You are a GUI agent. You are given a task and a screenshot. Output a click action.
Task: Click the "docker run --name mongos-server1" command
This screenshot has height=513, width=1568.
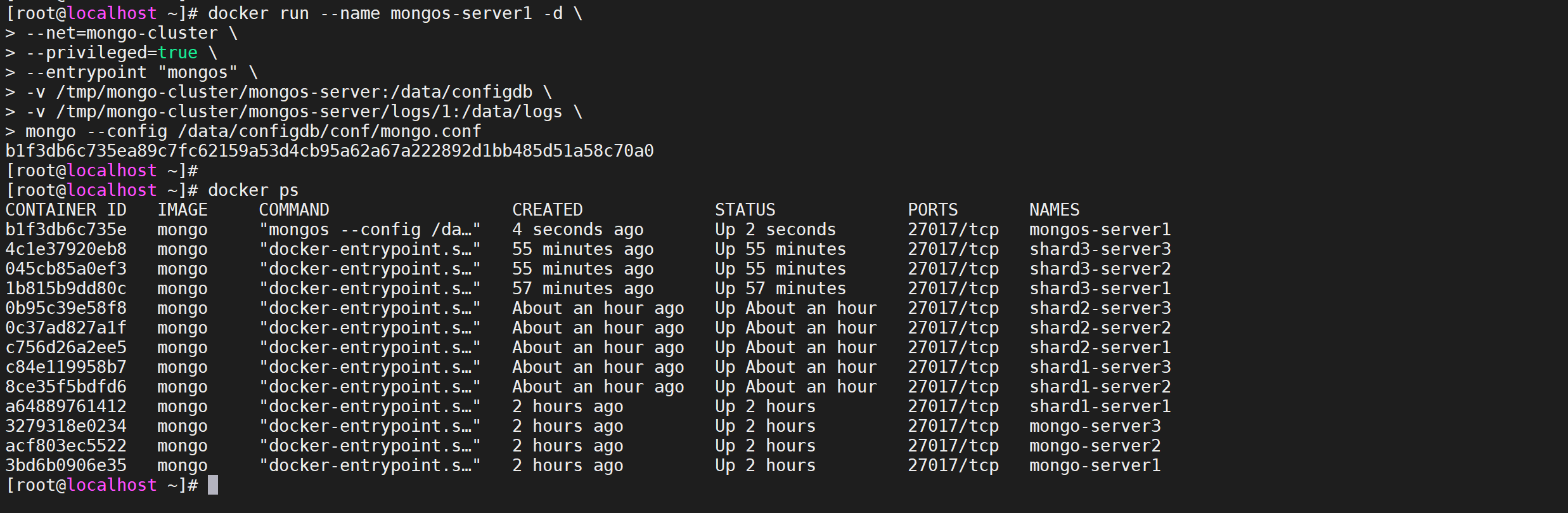click(395, 13)
